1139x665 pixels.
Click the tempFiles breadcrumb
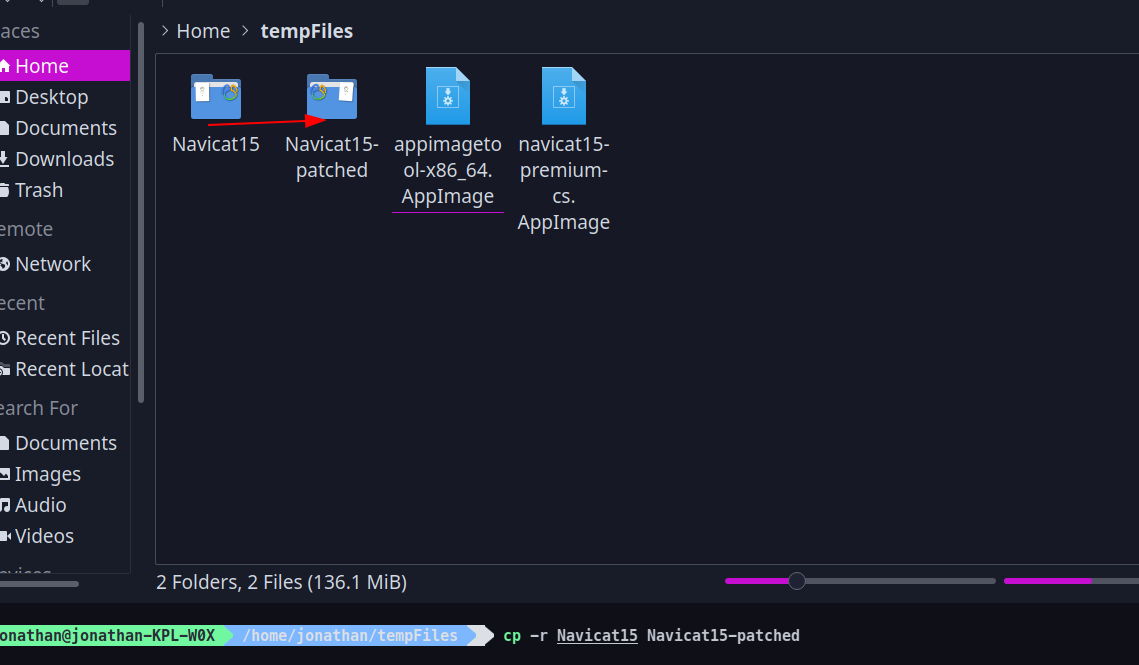click(306, 31)
